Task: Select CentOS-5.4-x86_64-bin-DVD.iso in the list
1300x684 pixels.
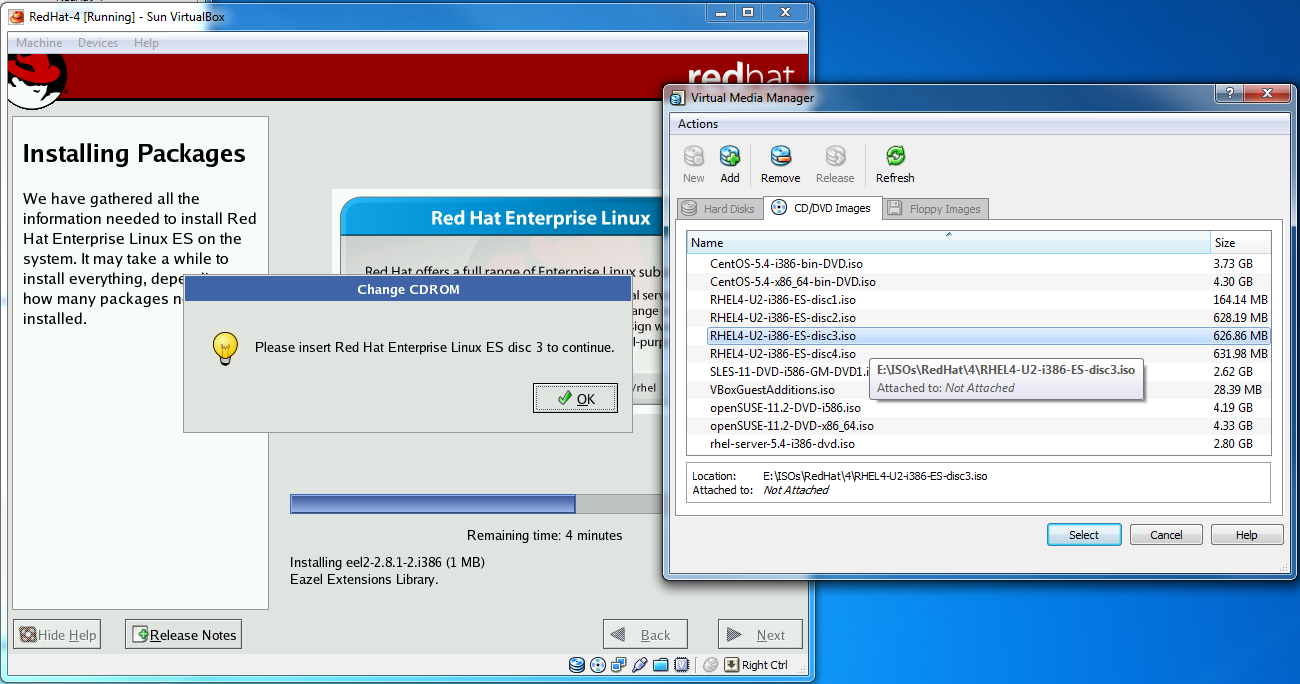Action: click(x=978, y=282)
